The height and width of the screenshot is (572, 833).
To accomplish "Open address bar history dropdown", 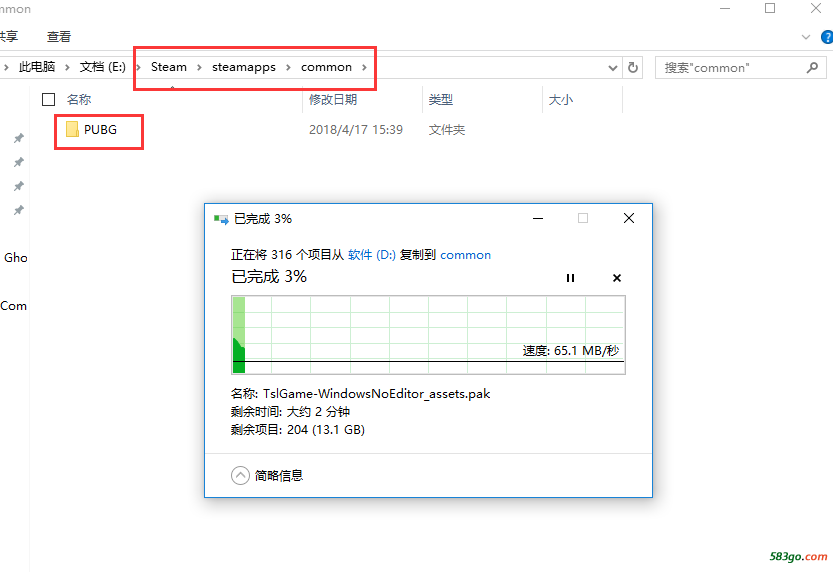I will point(613,67).
